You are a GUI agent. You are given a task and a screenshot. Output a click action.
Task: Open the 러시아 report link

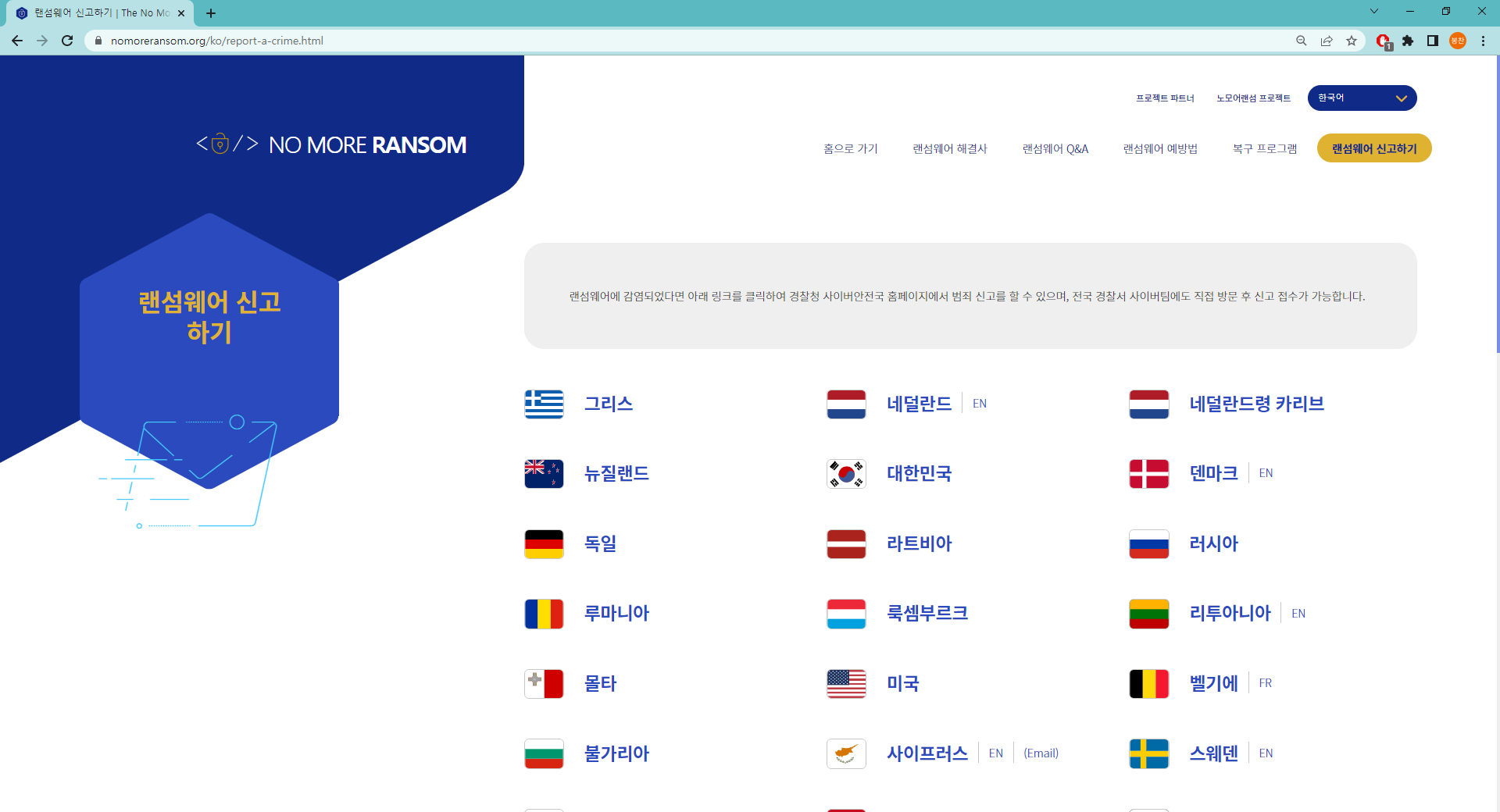pos(1213,543)
